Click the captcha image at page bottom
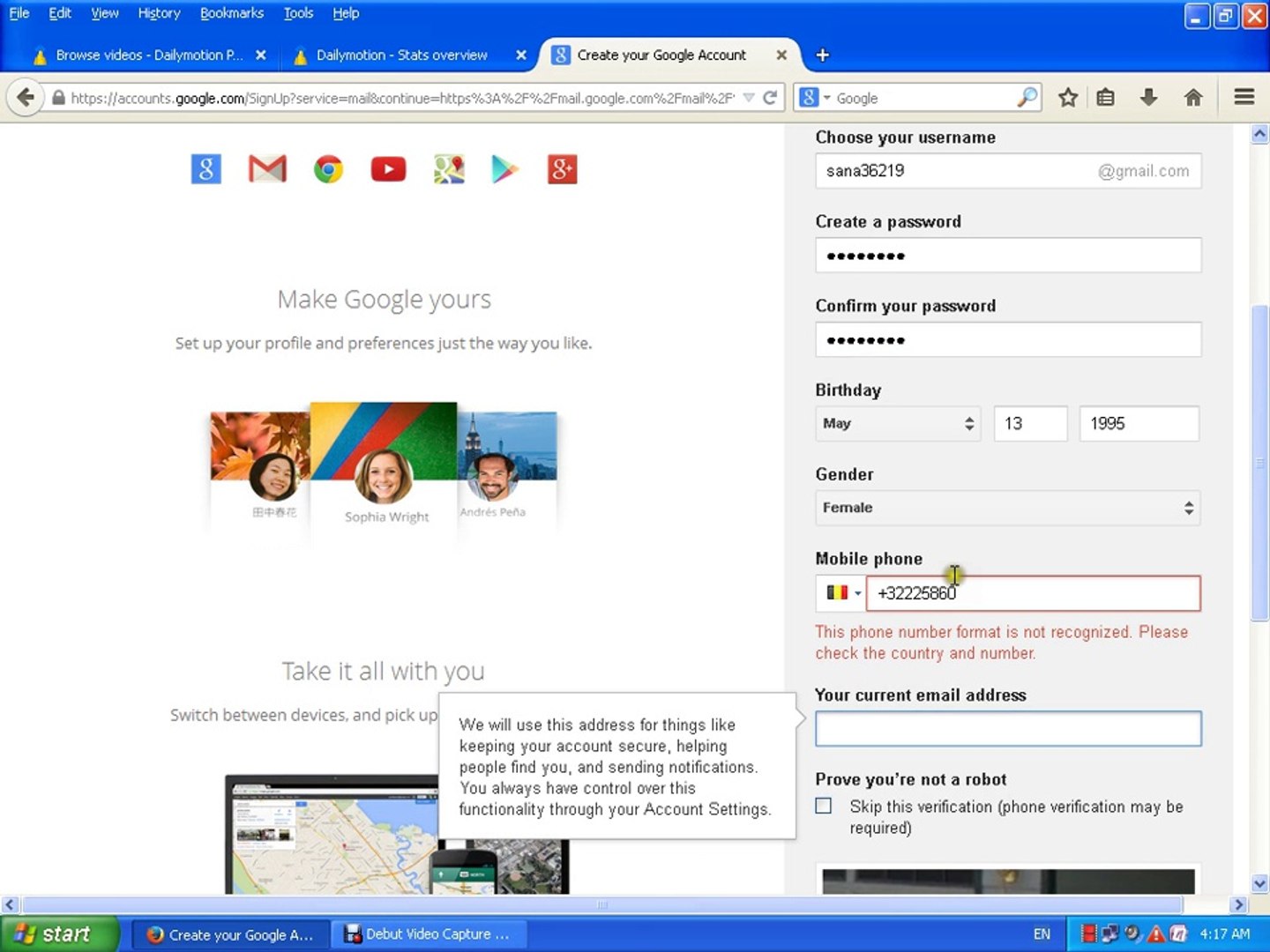The height and width of the screenshot is (952, 1270). (1008, 881)
